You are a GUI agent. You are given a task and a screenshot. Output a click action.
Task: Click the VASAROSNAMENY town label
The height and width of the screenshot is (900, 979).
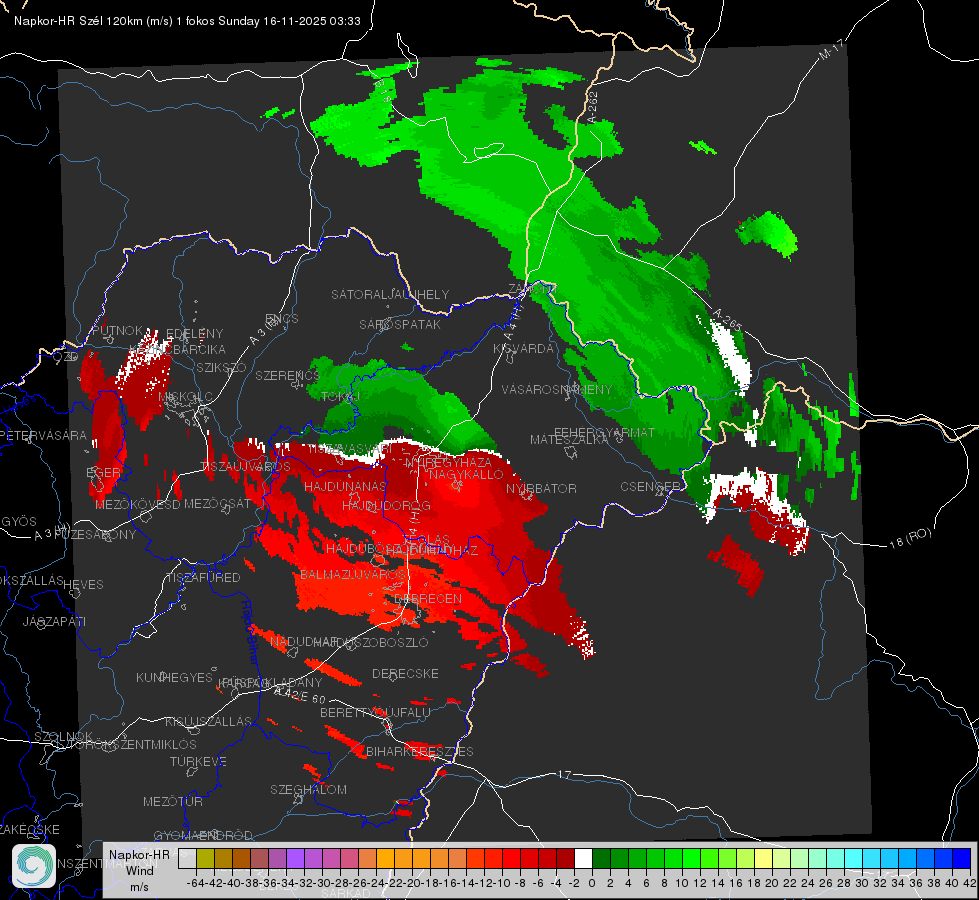pos(557,389)
